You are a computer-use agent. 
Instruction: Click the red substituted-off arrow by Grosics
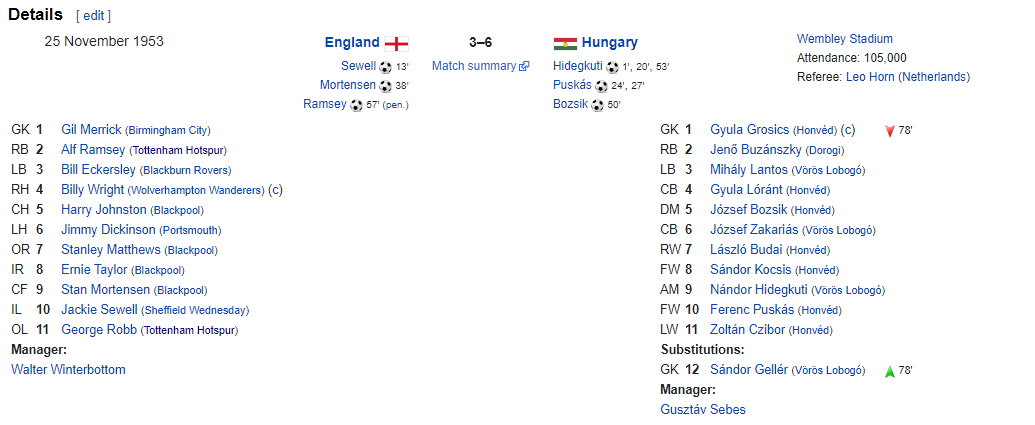click(x=889, y=131)
